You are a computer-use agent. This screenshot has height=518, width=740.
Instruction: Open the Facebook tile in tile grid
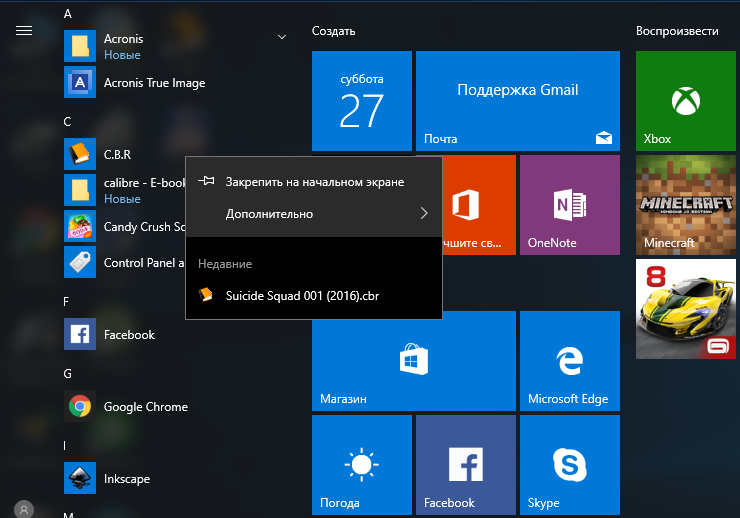tap(466, 465)
